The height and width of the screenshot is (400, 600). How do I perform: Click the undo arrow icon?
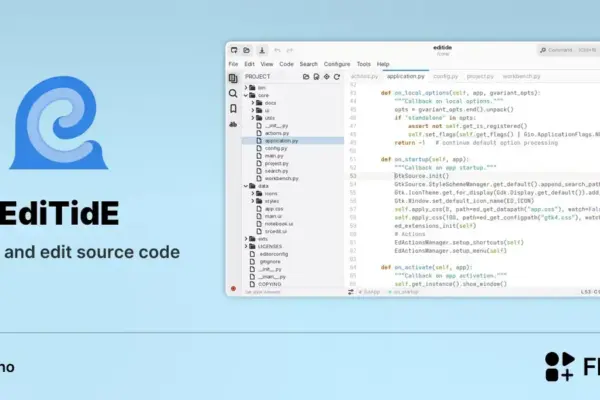click(x=277, y=50)
